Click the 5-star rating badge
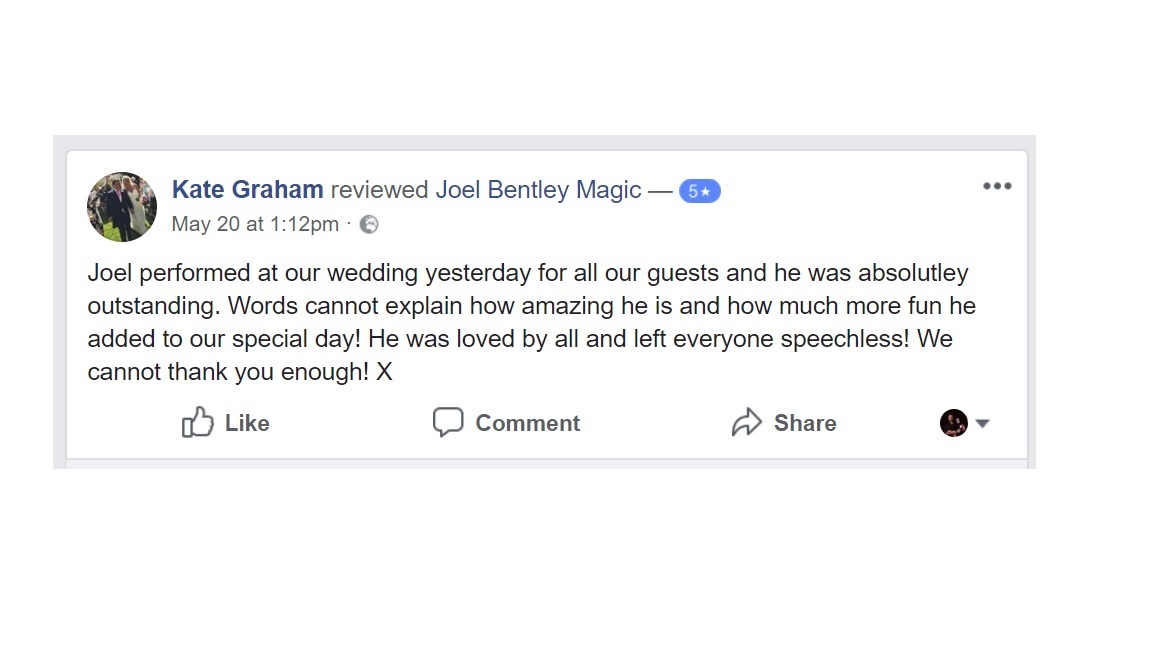 699,191
